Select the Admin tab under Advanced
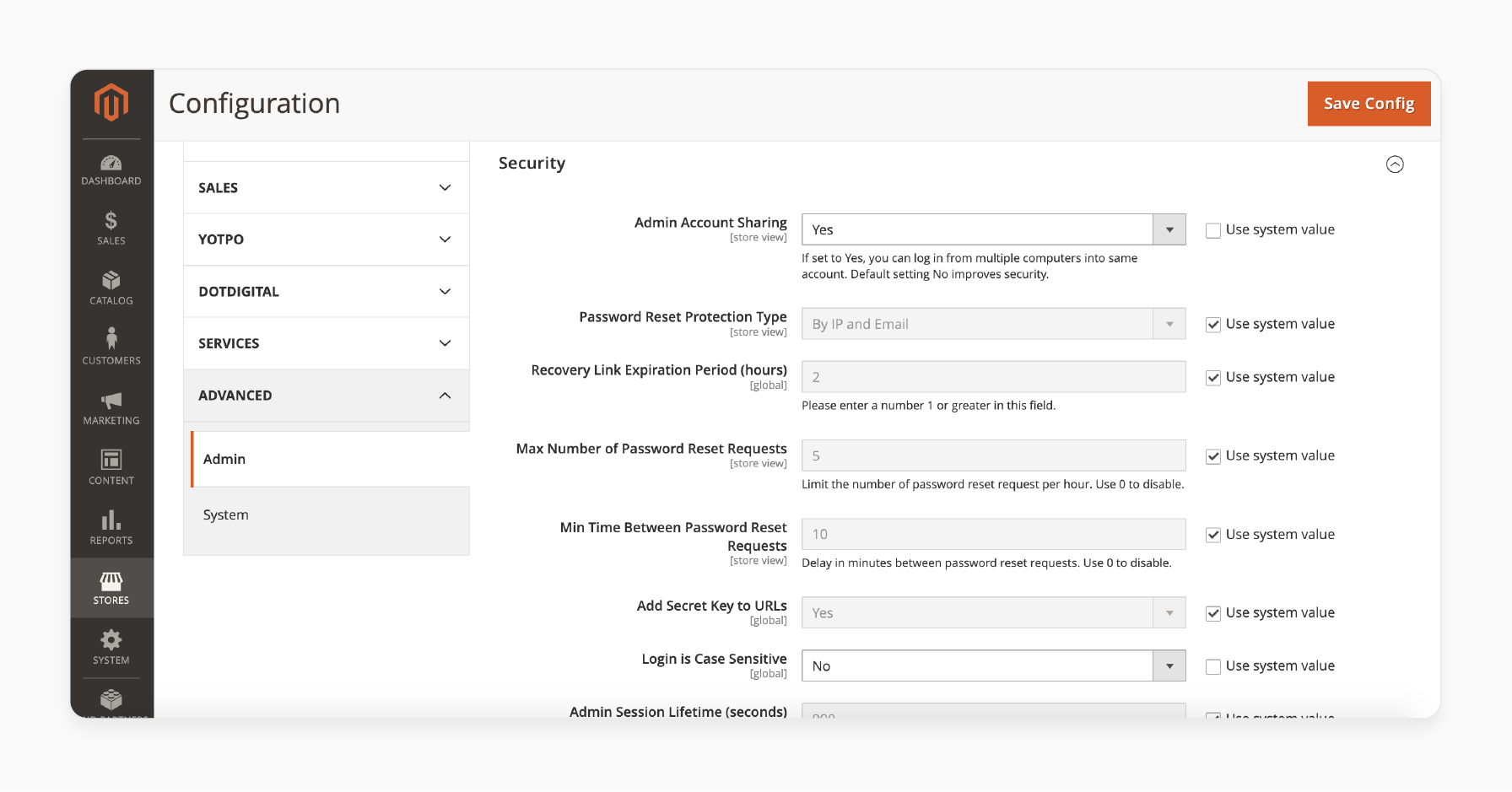The height and width of the screenshot is (792, 1512). coord(330,459)
